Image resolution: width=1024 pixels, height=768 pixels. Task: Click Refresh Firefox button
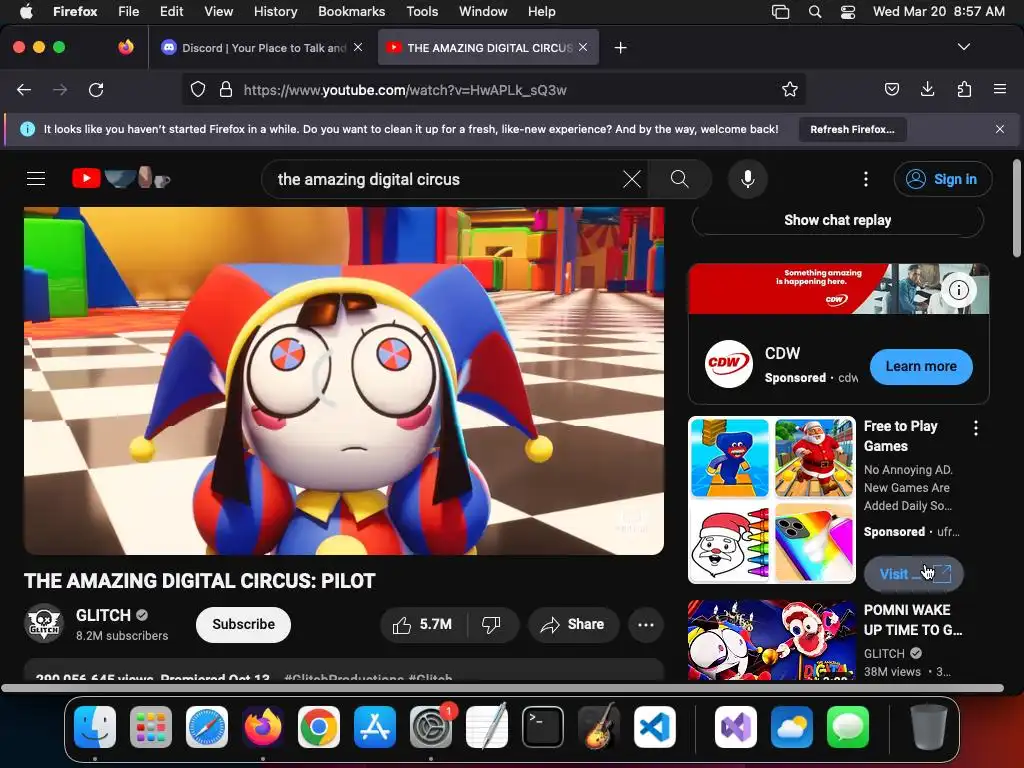point(852,129)
